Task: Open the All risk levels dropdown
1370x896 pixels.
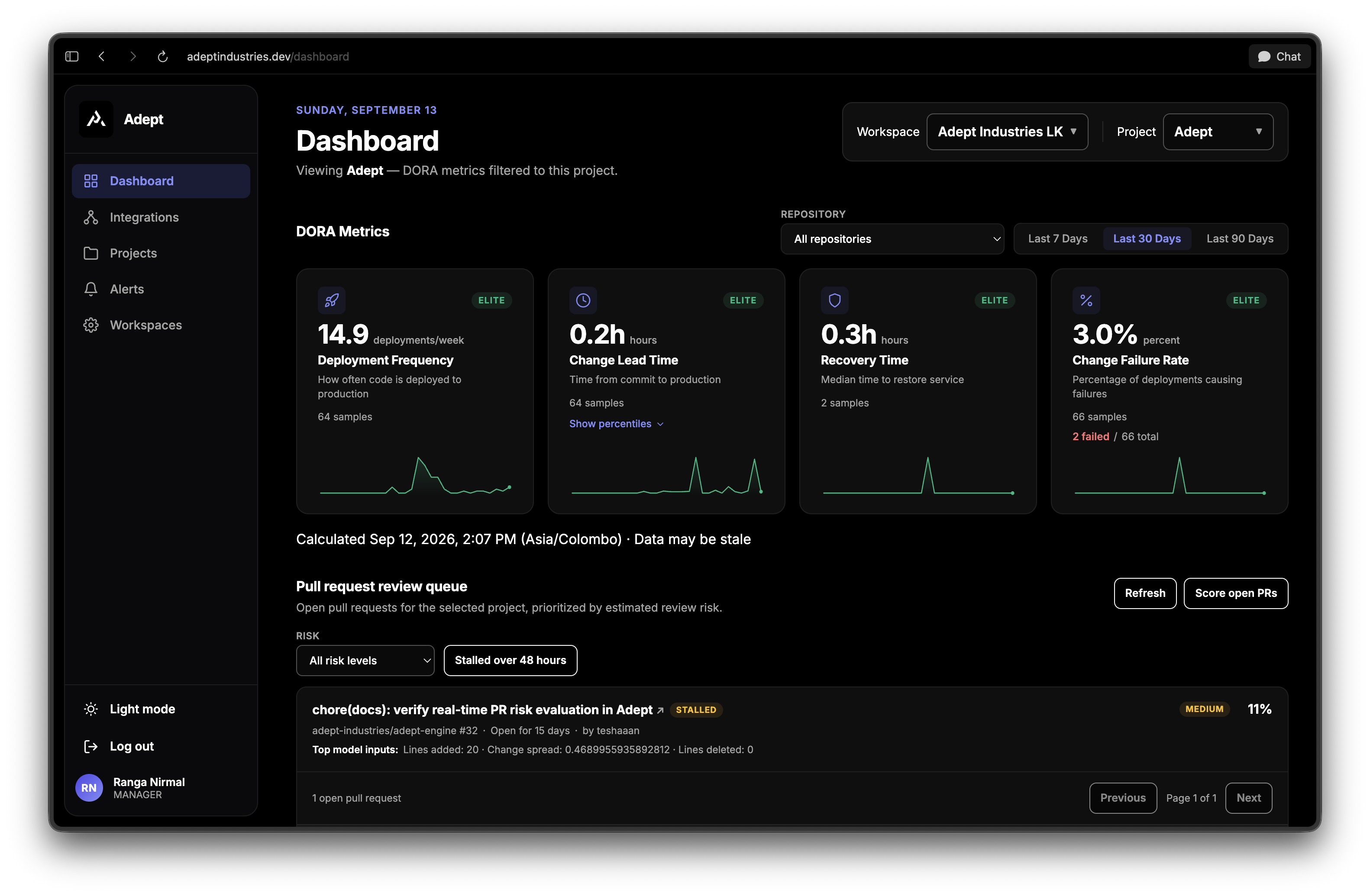Action: 365,661
